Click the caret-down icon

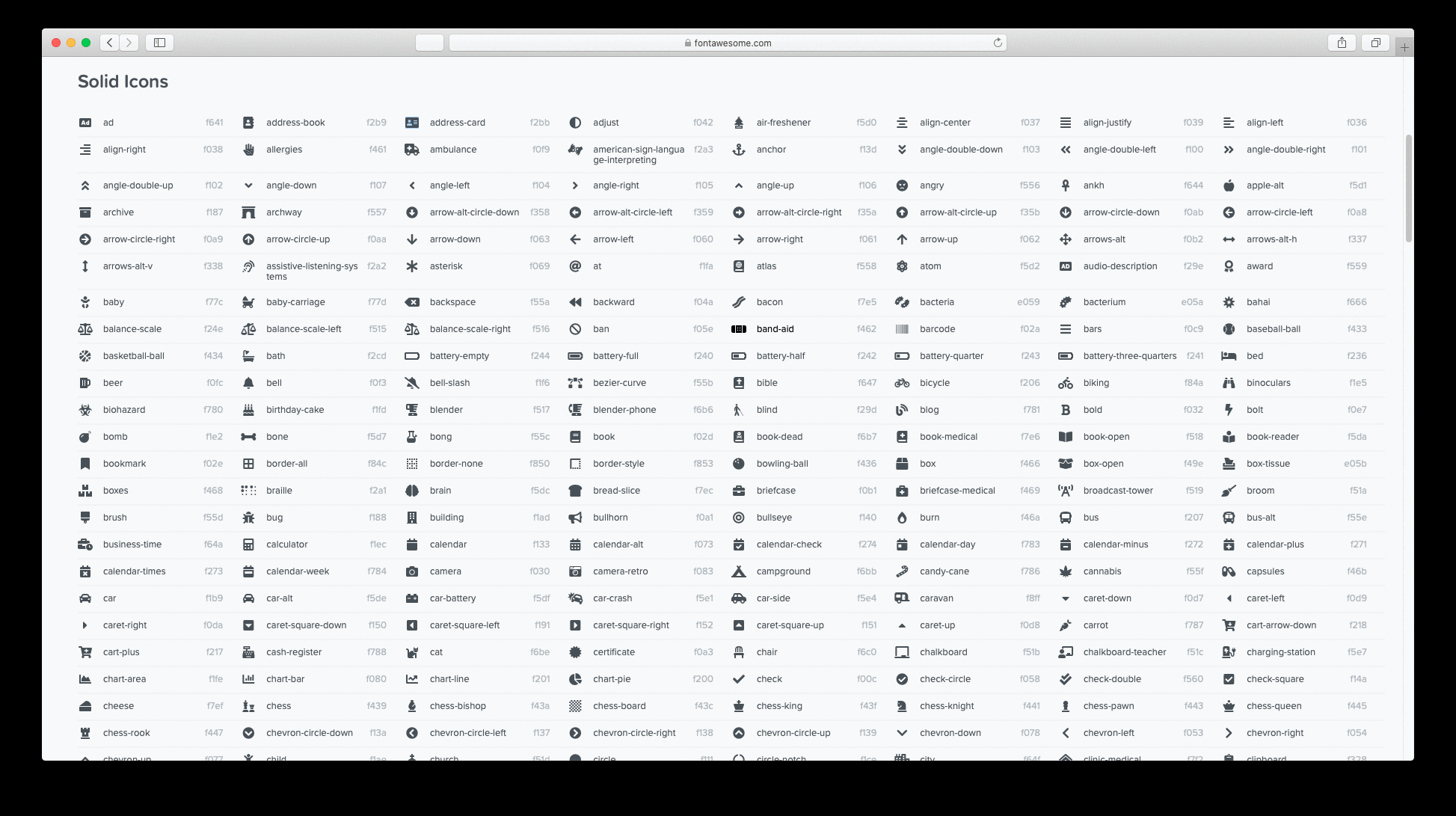coord(1065,598)
